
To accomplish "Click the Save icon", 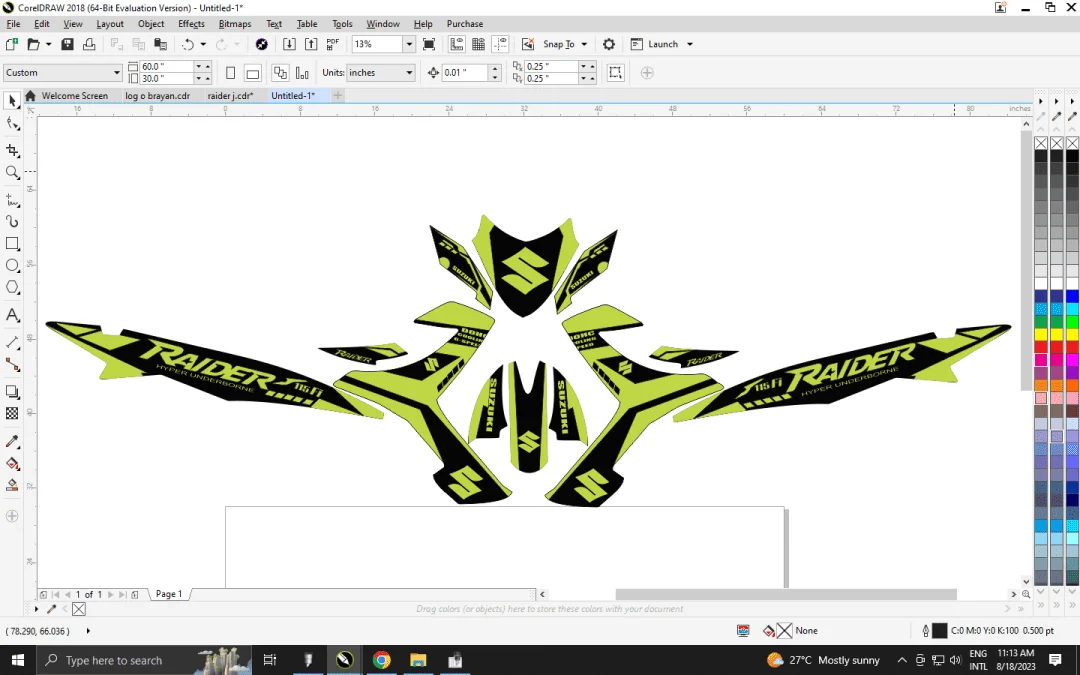I will point(67,44).
